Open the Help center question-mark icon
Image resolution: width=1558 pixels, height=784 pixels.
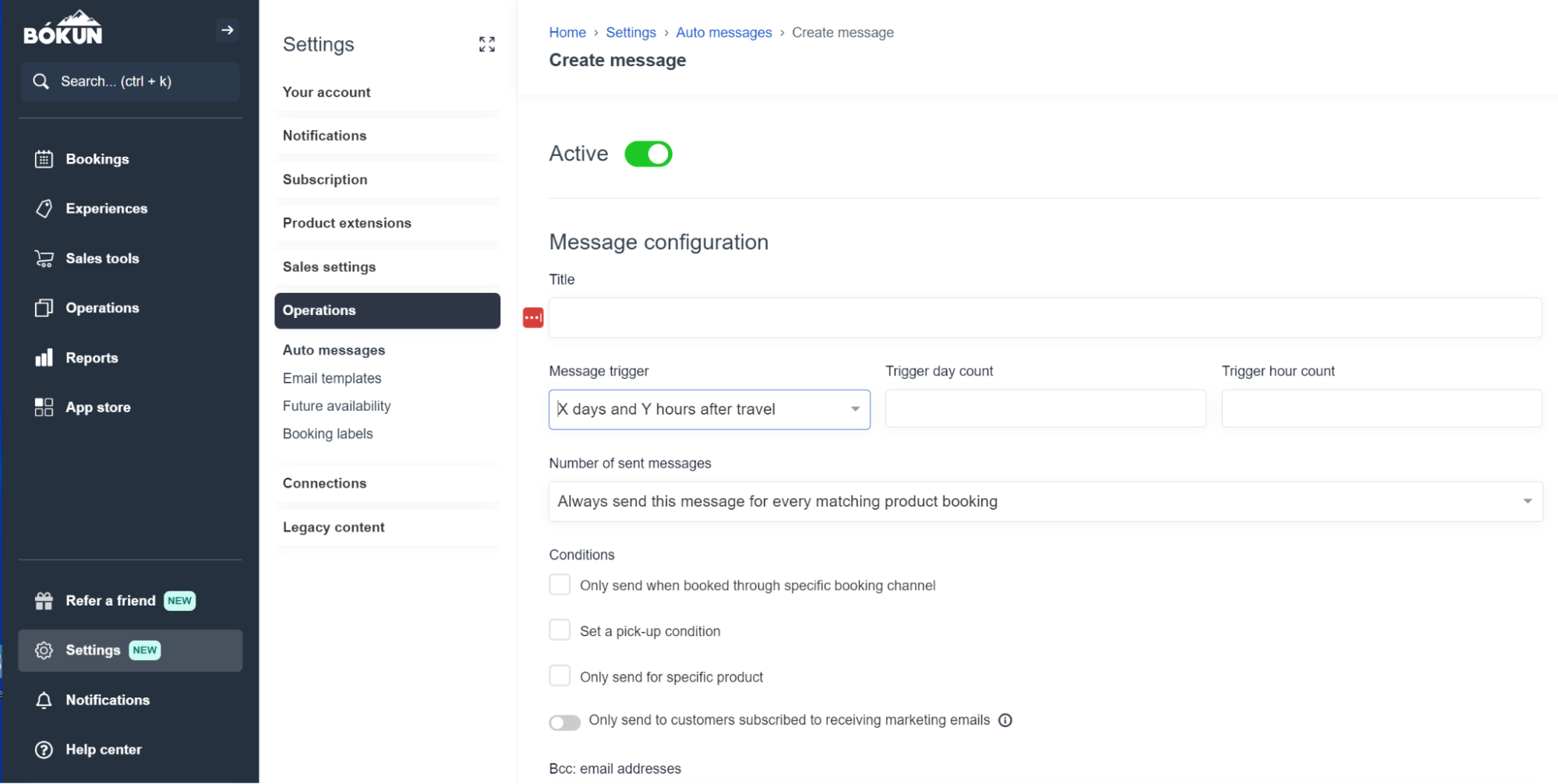[44, 749]
